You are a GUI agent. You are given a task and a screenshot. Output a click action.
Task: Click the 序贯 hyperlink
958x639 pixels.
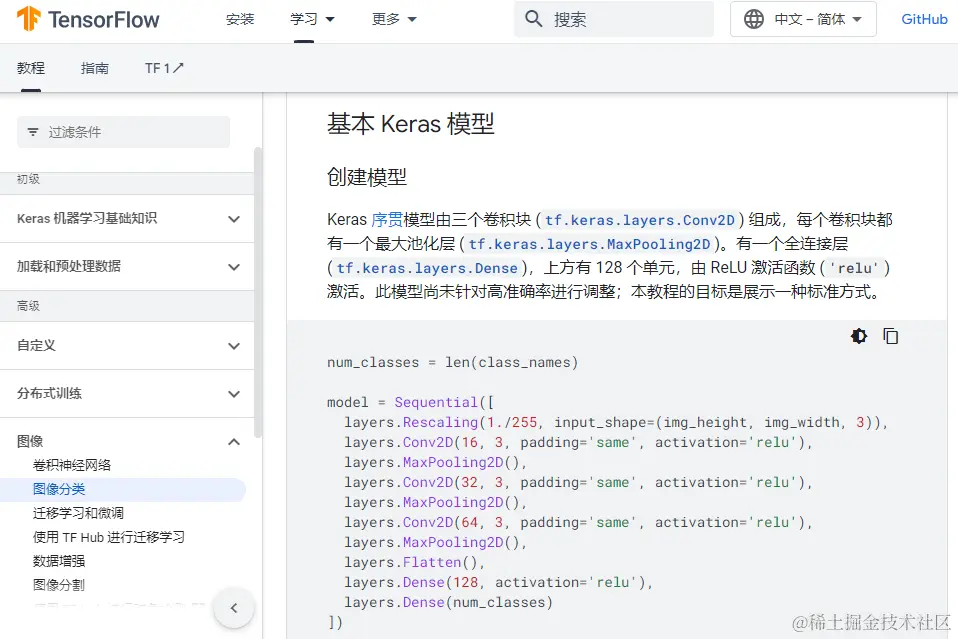[x=387, y=219]
